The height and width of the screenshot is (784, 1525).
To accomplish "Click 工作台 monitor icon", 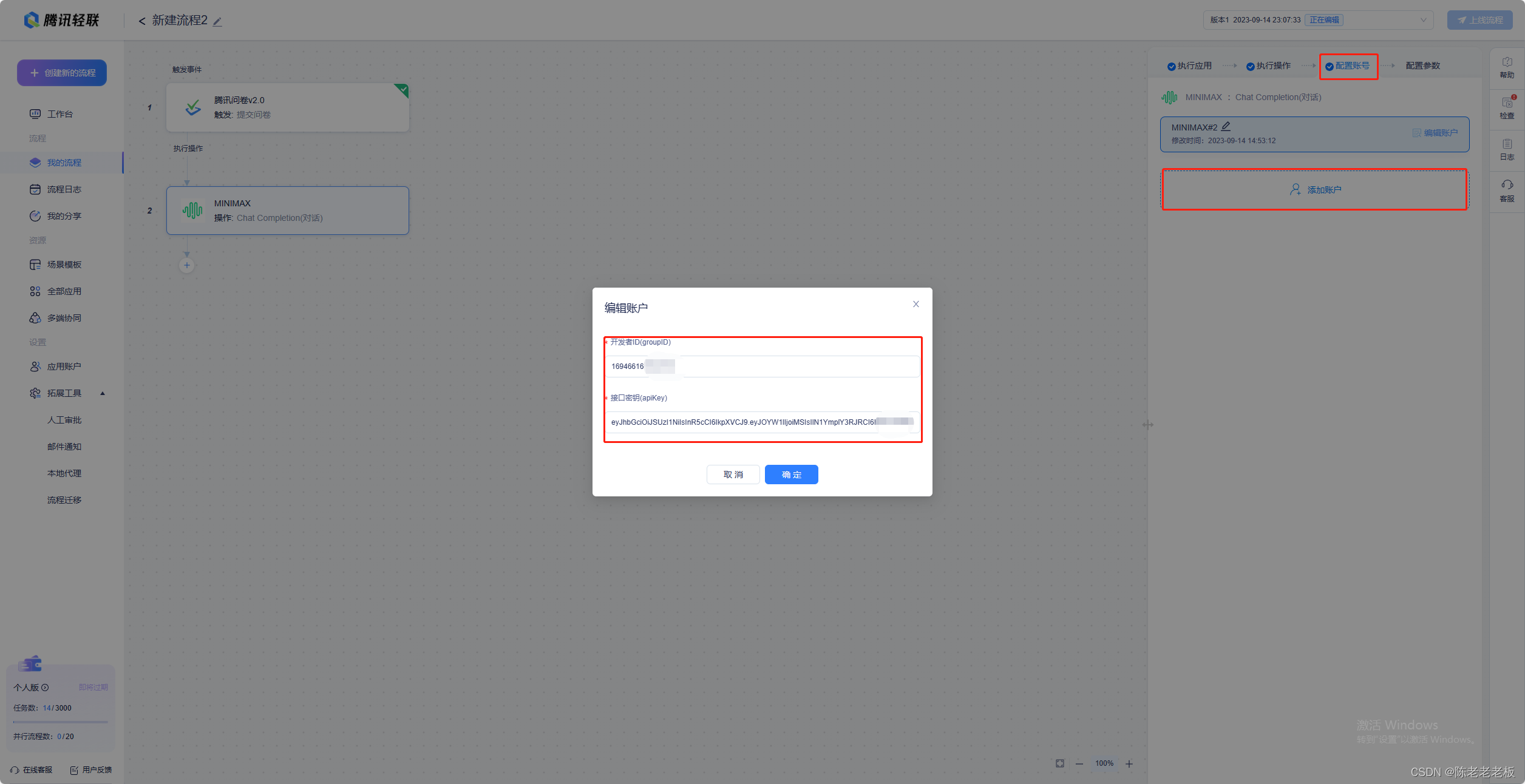I will [35, 114].
